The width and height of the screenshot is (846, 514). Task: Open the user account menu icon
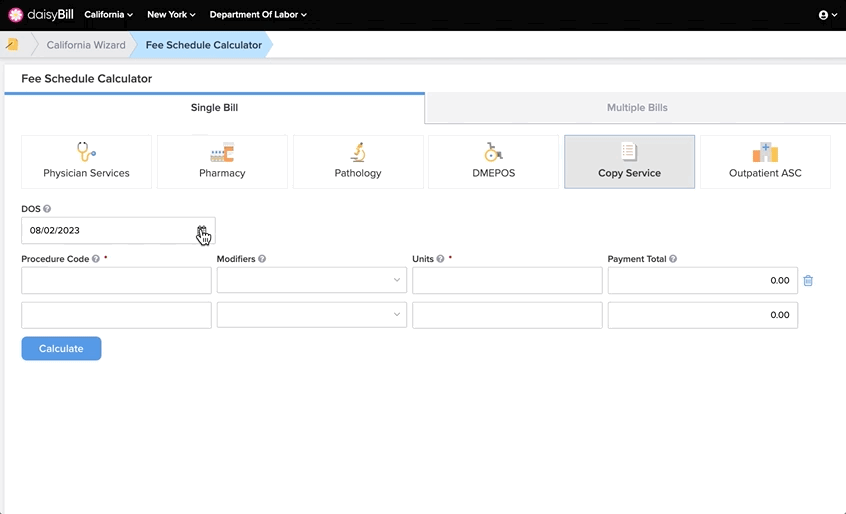[x=827, y=15]
